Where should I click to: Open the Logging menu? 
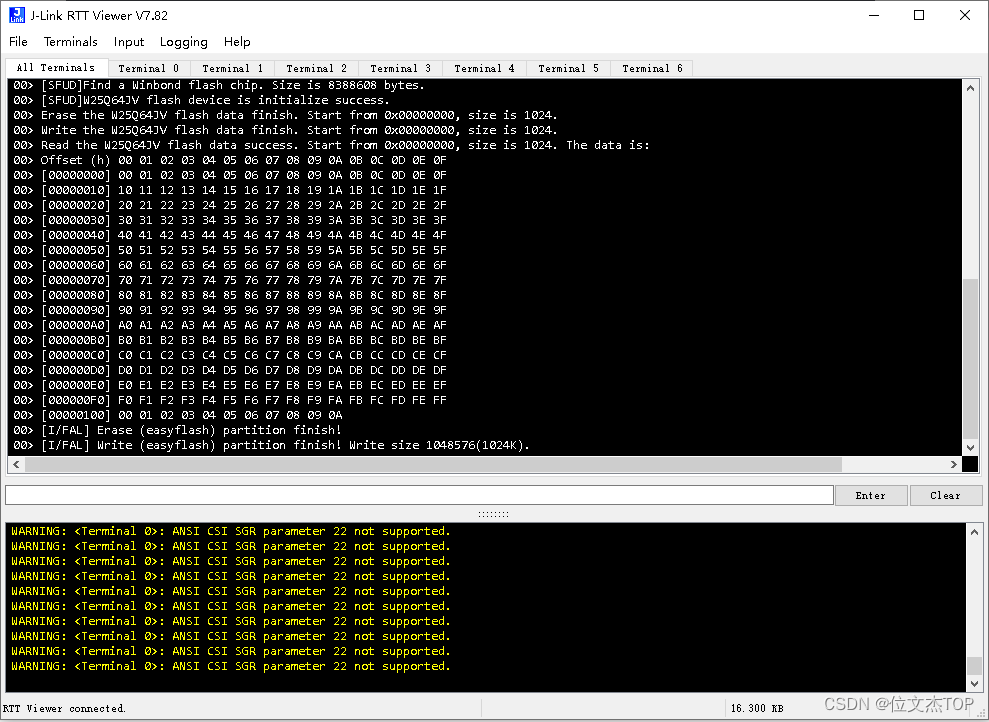pyautogui.click(x=183, y=42)
